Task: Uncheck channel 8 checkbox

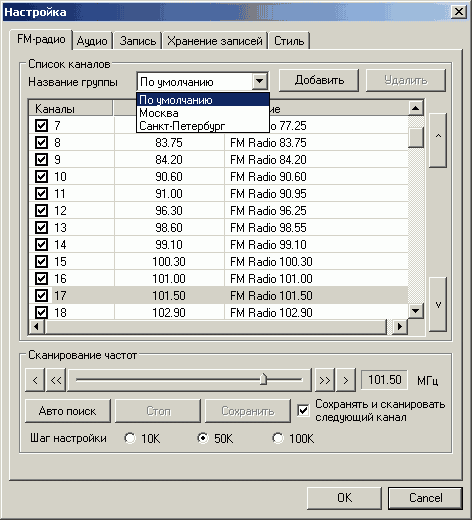Action: tap(41, 143)
